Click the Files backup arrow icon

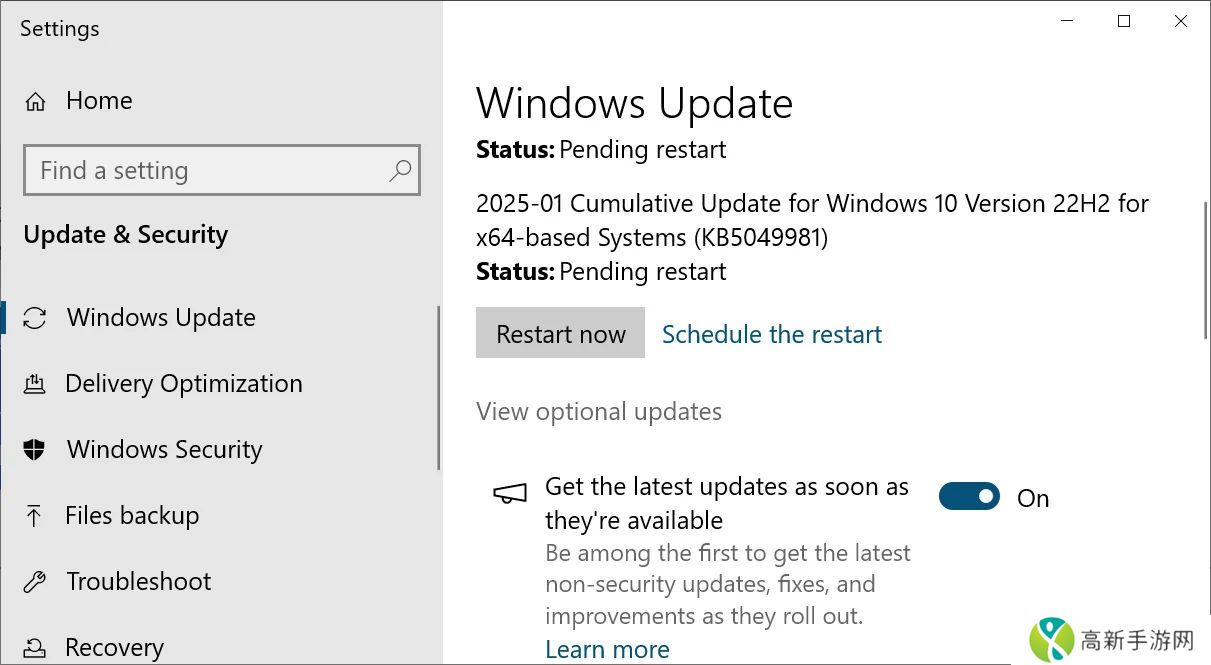(x=35, y=516)
